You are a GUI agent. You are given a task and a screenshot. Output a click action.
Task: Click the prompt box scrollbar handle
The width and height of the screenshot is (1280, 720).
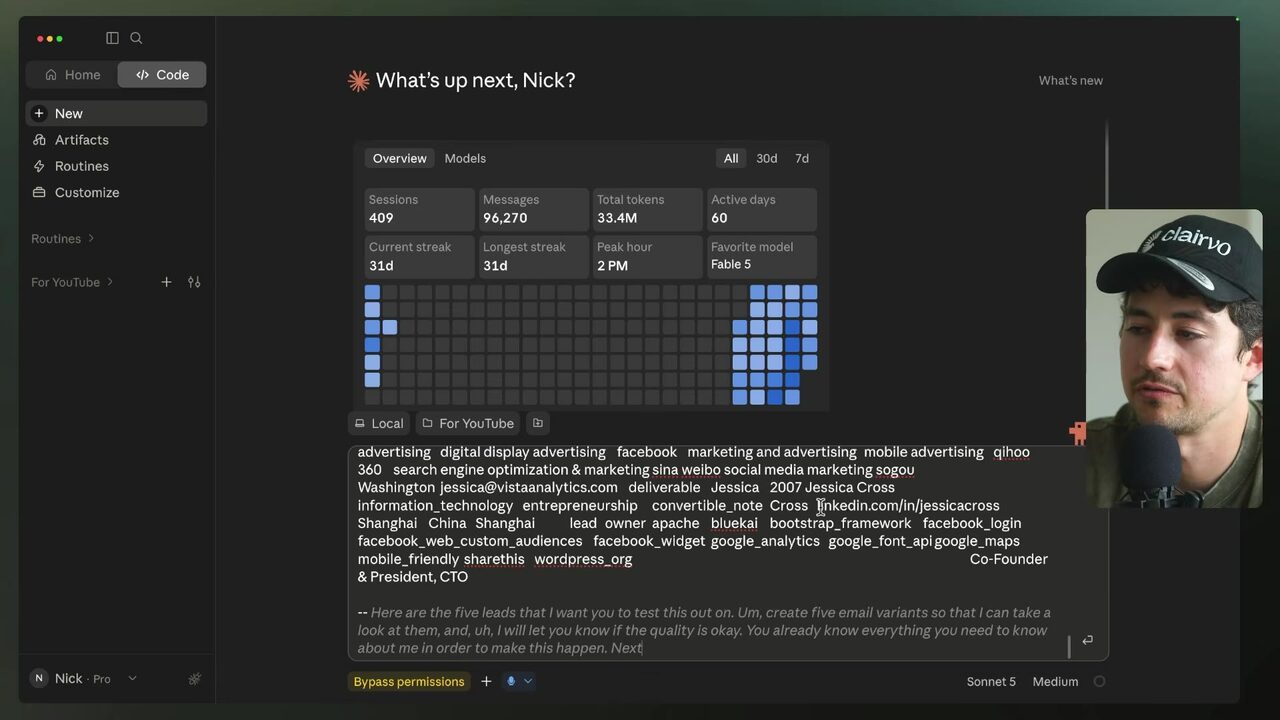(1069, 646)
